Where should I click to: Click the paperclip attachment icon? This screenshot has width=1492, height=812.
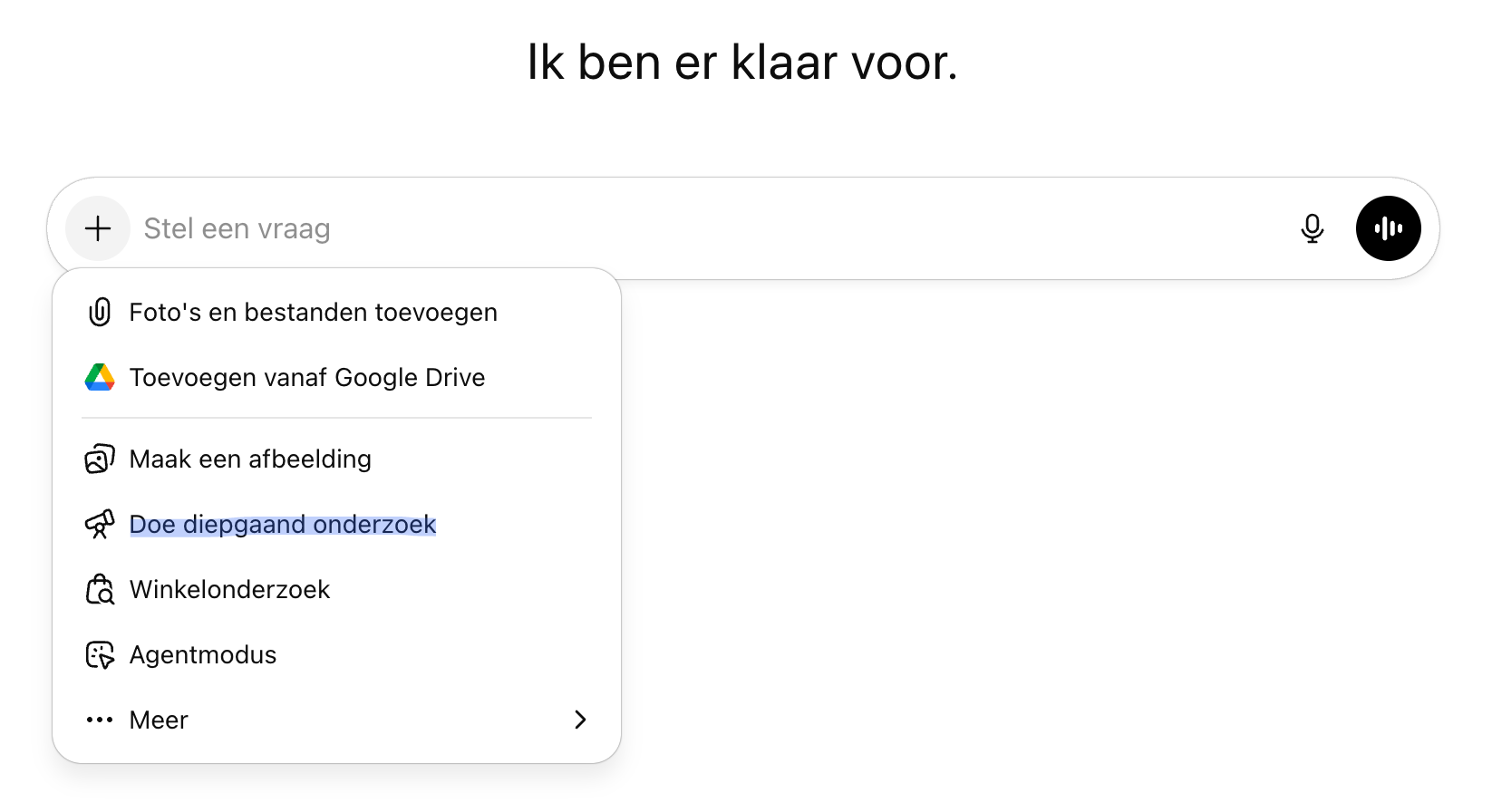100,313
